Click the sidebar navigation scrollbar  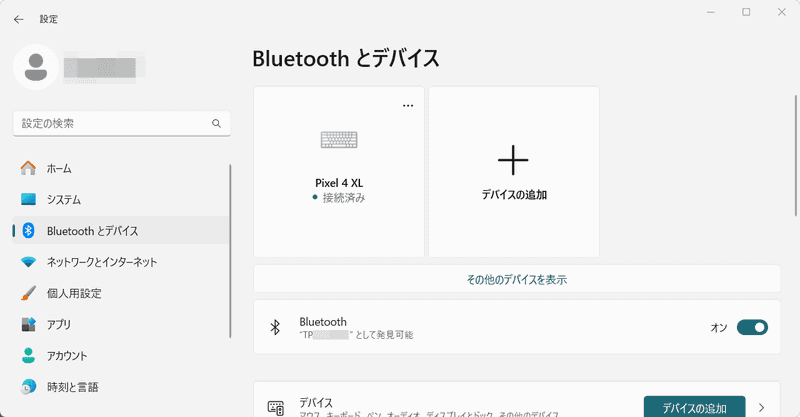click(x=230, y=251)
